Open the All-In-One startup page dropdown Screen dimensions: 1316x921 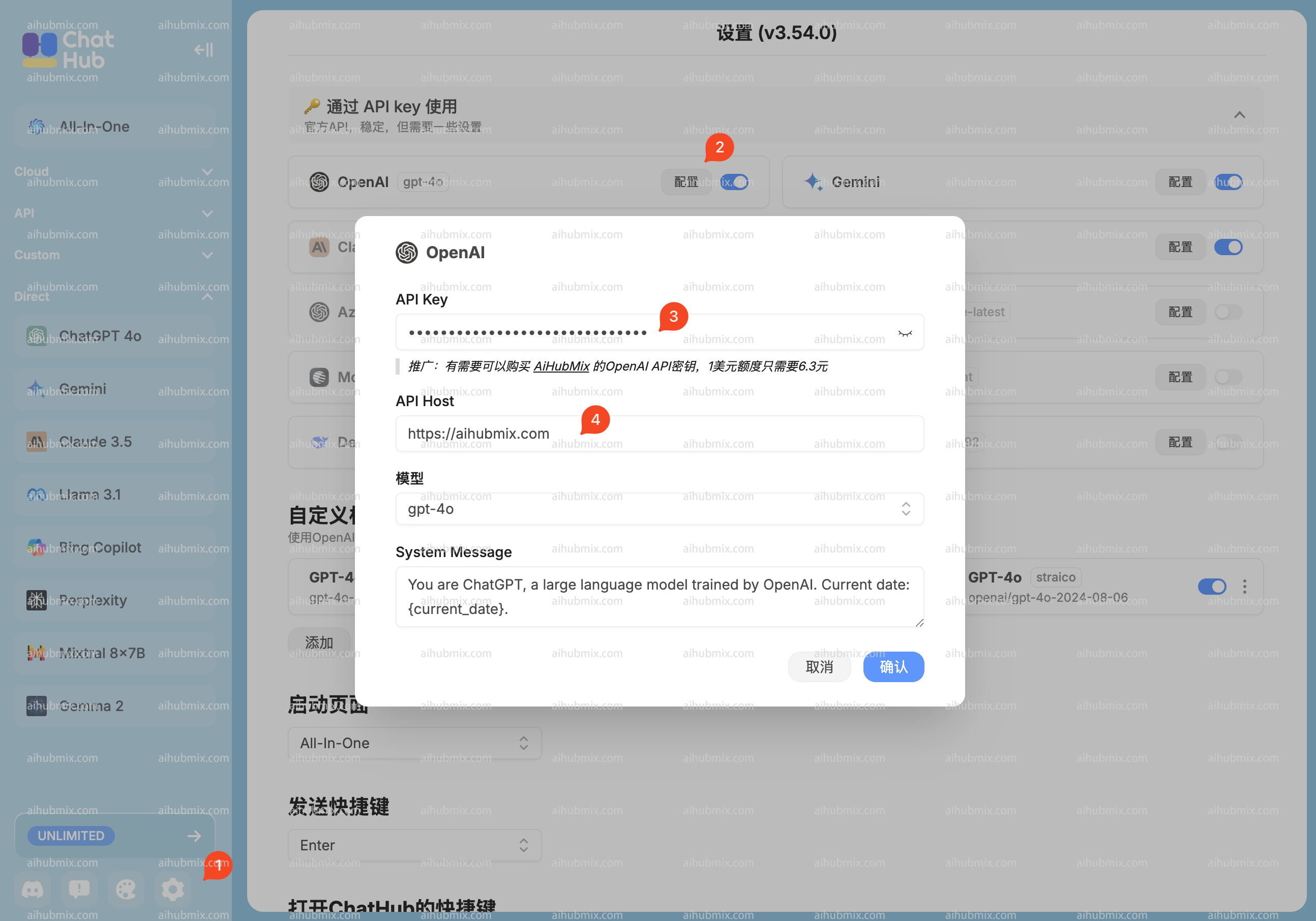[x=414, y=743]
